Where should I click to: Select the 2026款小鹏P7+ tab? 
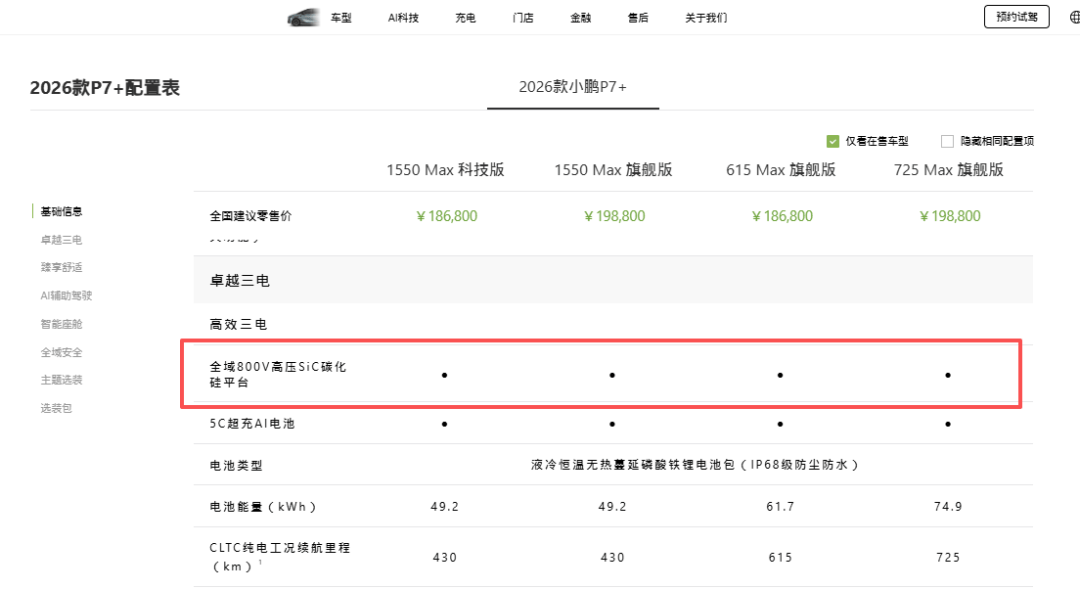(572, 87)
